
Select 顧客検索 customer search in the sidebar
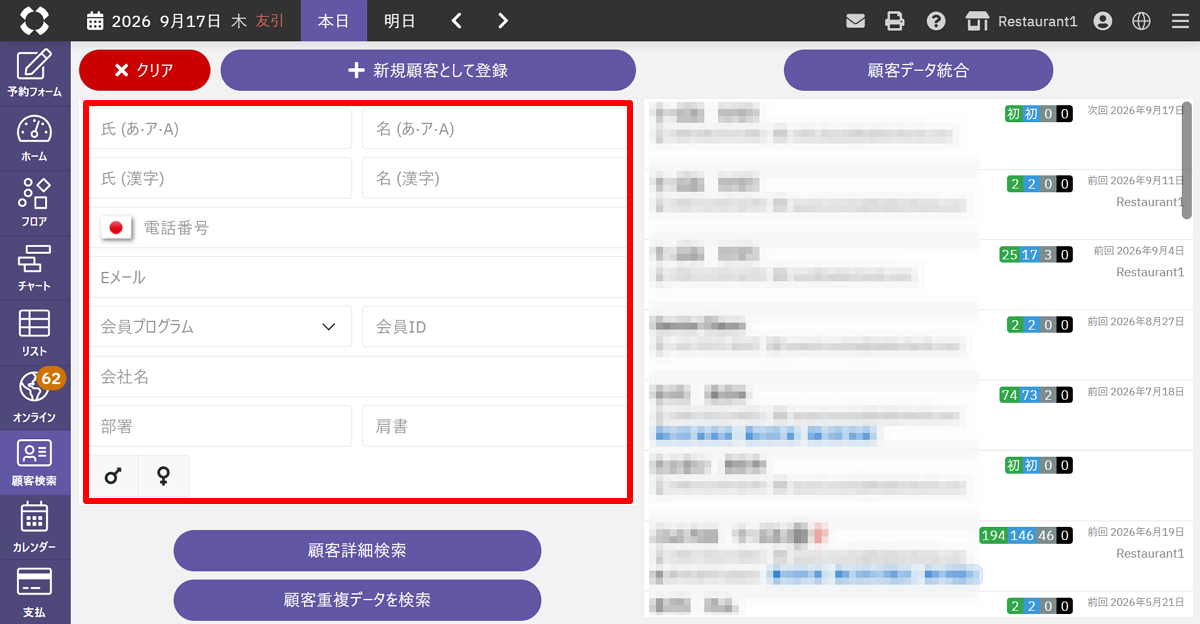(35, 463)
